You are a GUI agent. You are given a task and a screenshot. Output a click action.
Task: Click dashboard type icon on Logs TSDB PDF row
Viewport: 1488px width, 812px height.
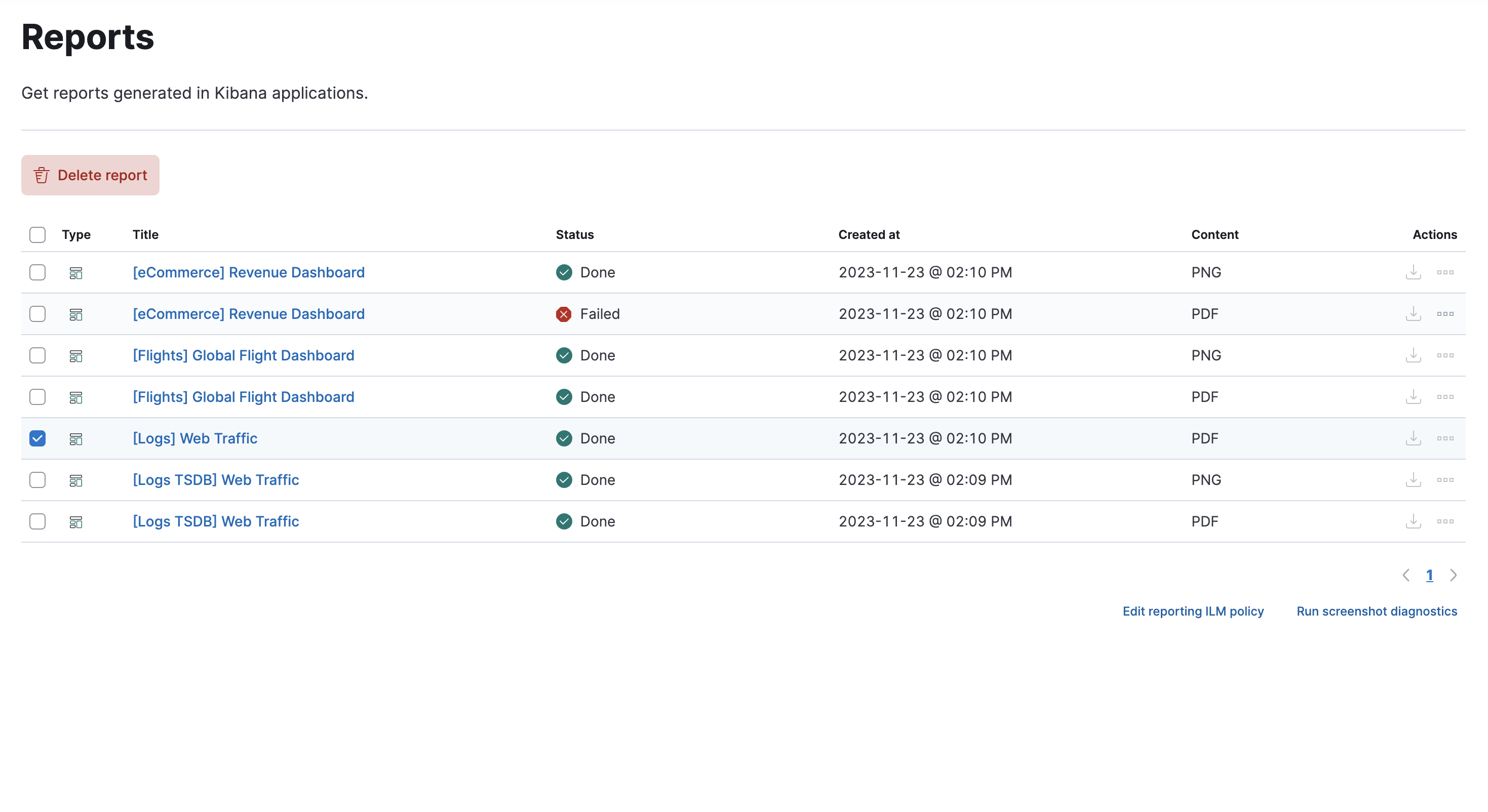click(75, 522)
